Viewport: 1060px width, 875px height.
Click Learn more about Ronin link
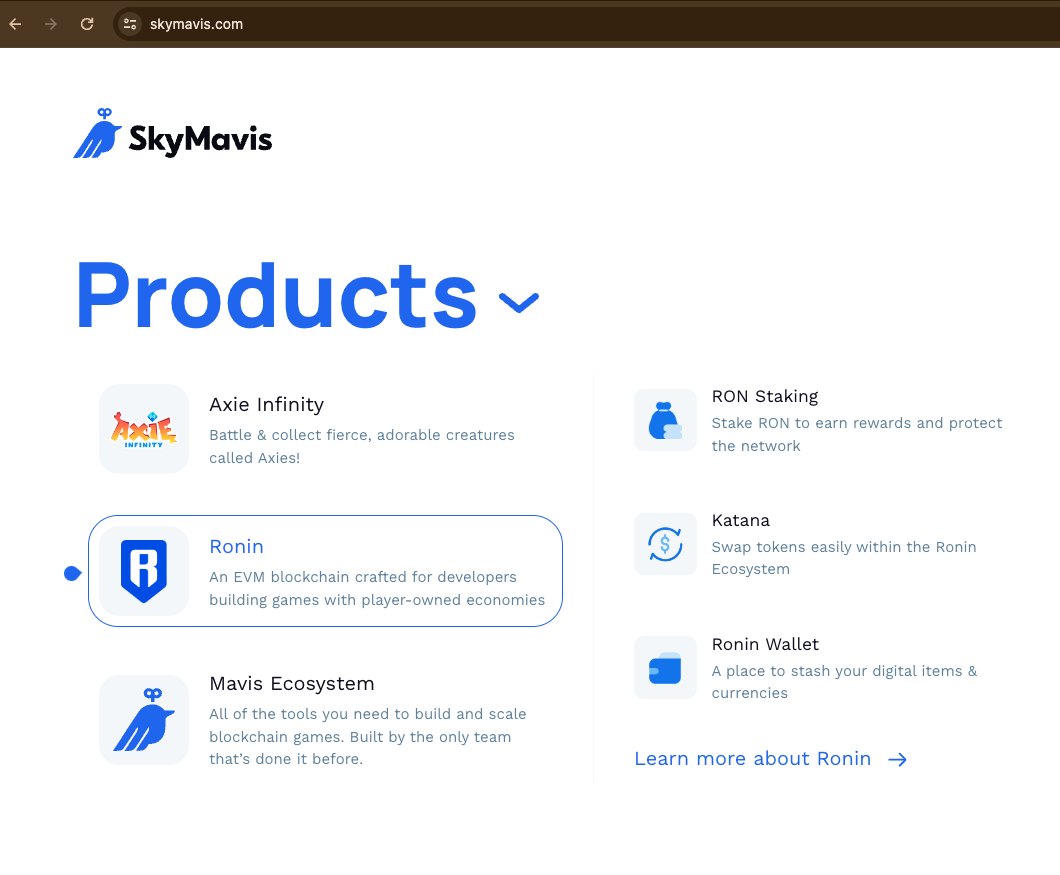[752, 759]
